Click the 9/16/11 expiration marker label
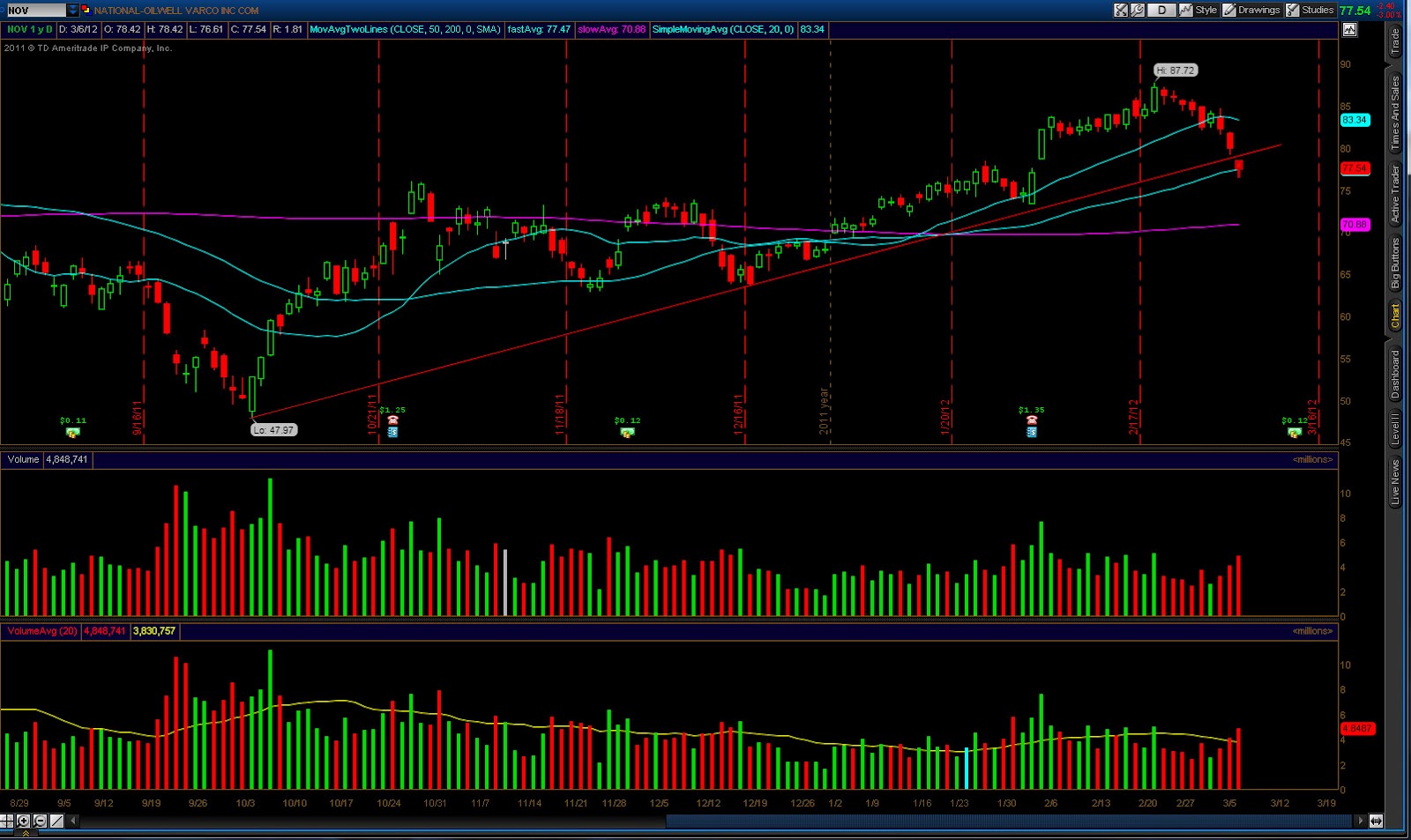This screenshot has height=840, width=1411. 138,417
